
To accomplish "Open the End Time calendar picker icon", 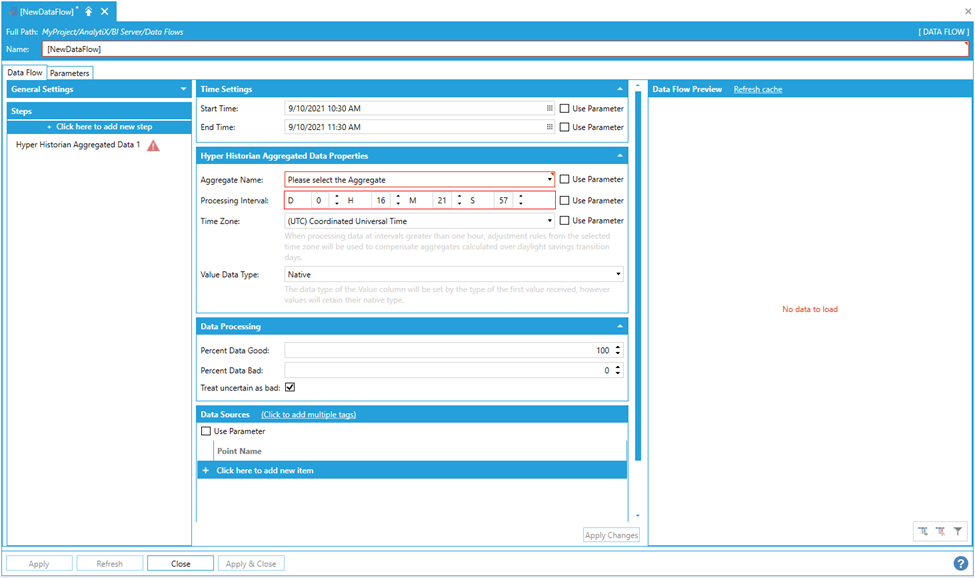I will pyautogui.click(x=549, y=127).
